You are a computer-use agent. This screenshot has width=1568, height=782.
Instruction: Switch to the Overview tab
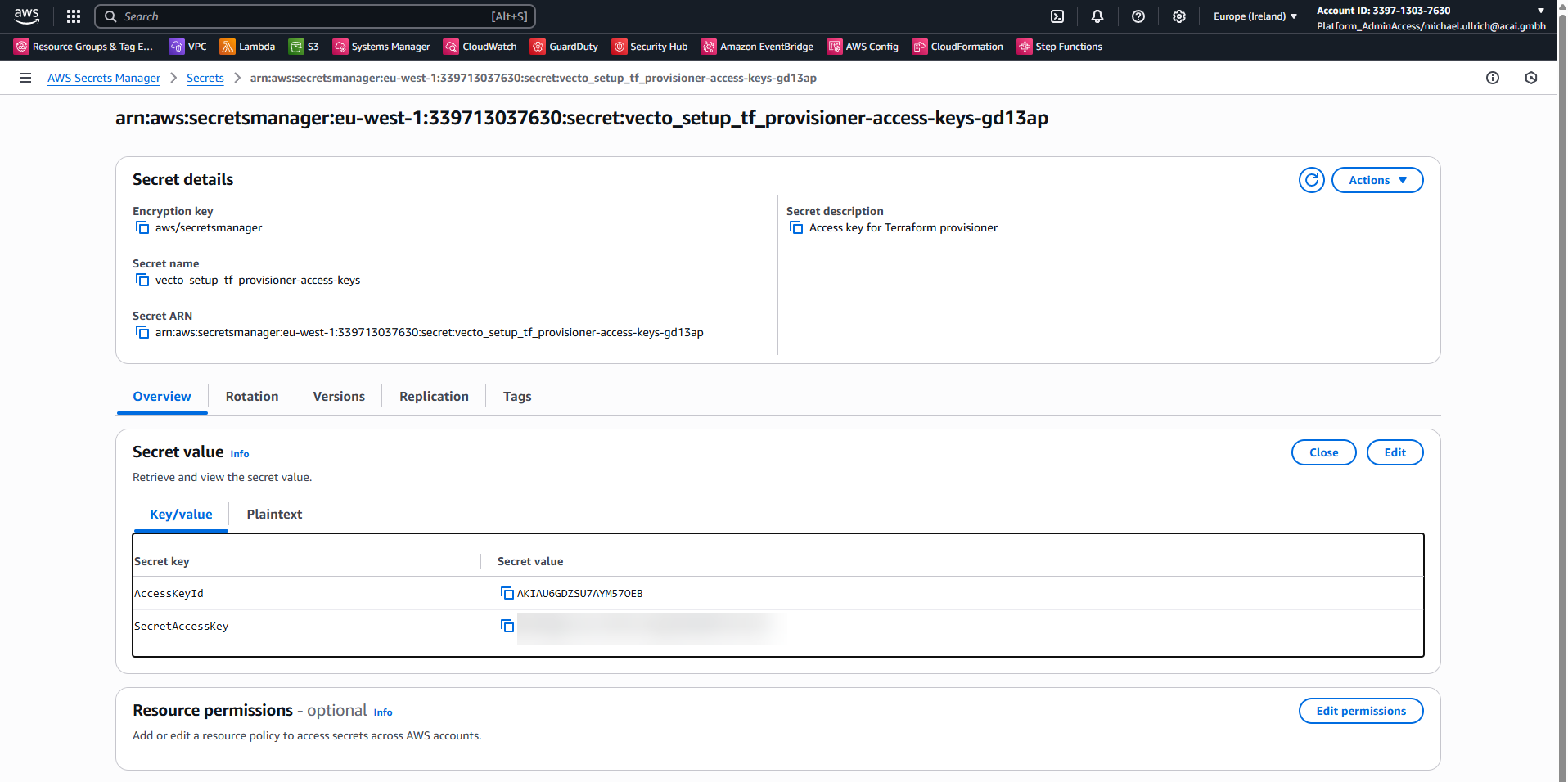pos(162,397)
